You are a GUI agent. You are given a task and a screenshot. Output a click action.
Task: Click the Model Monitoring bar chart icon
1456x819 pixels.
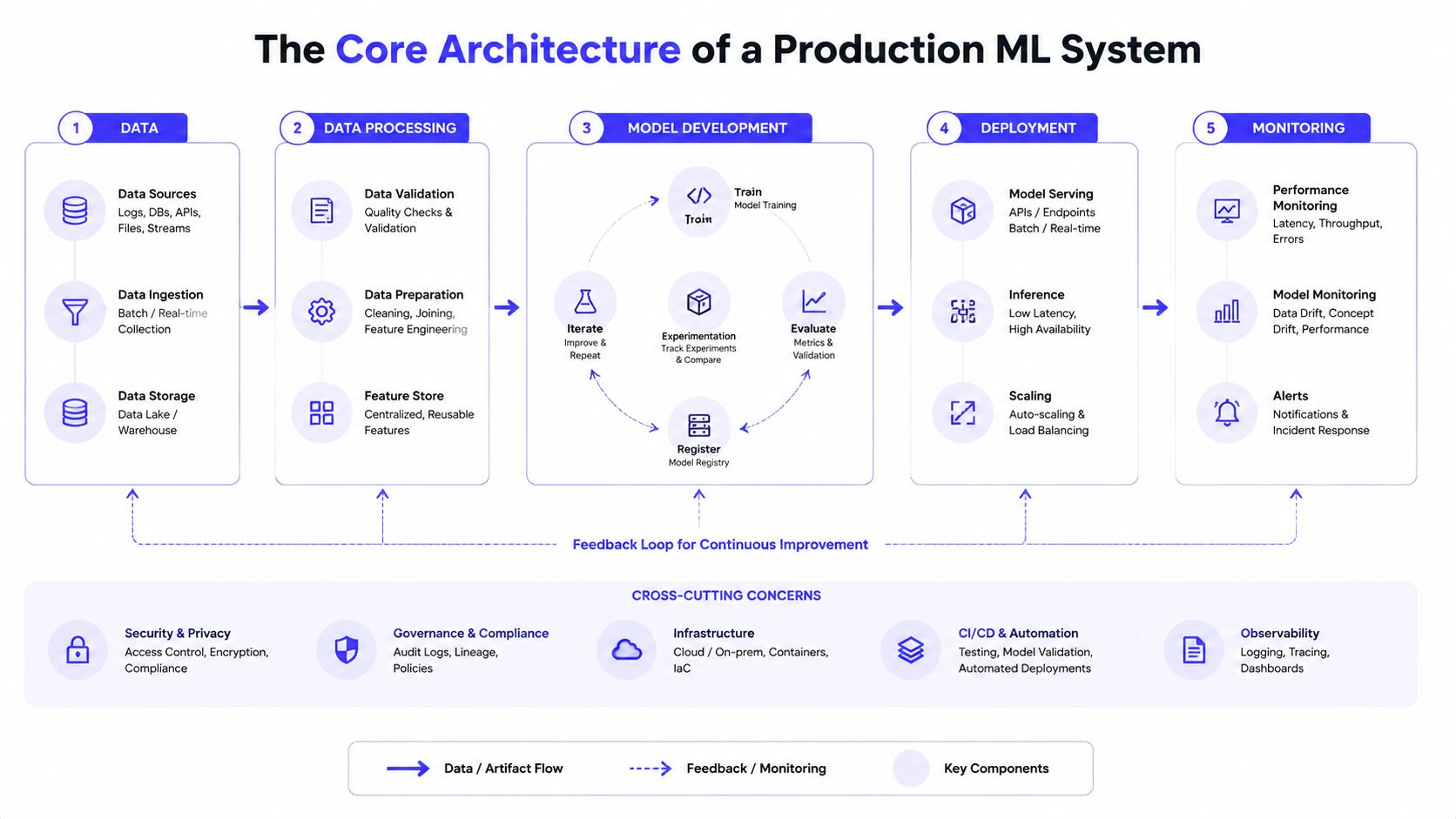point(1227,312)
